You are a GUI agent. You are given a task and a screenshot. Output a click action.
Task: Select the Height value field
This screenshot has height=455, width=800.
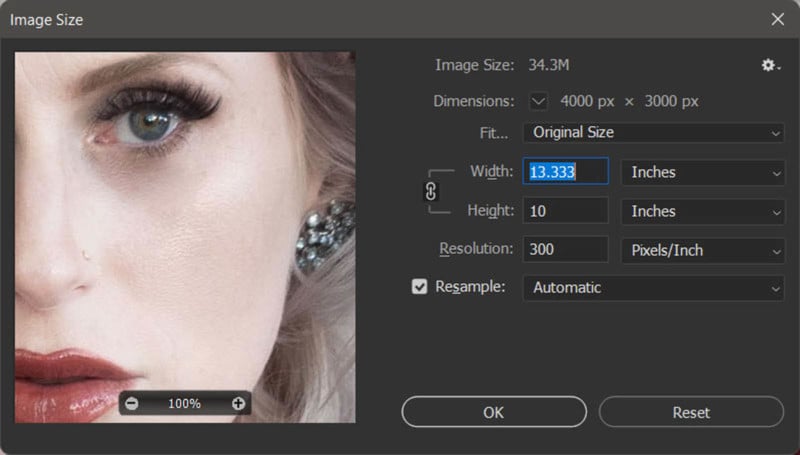tap(565, 211)
